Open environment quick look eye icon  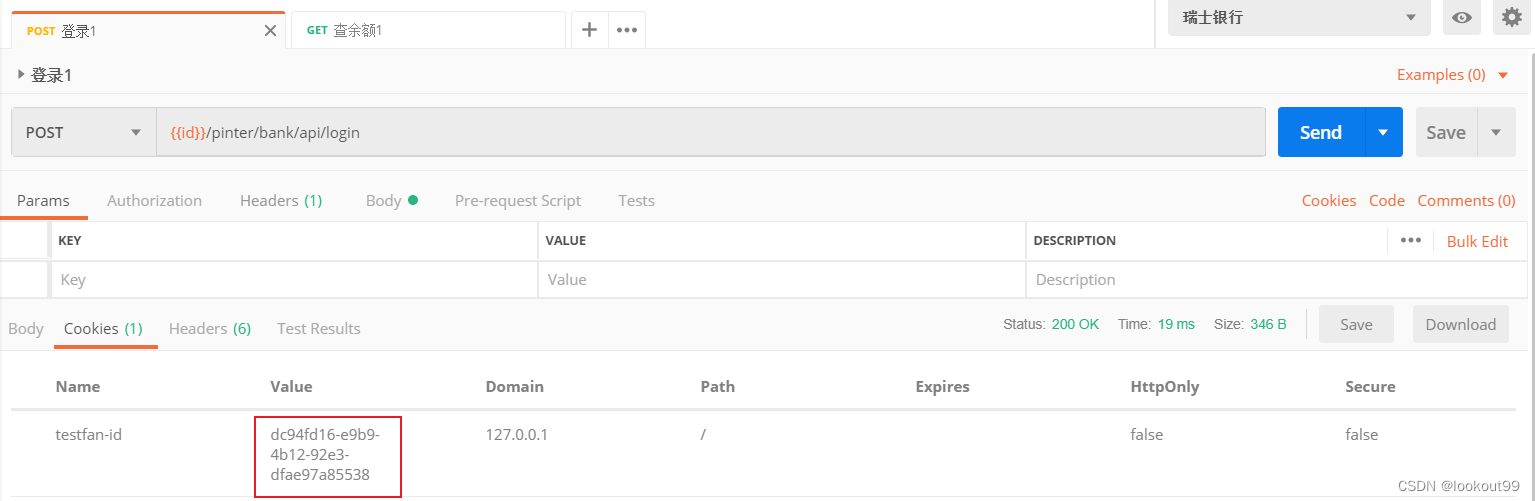pyautogui.click(x=1462, y=17)
